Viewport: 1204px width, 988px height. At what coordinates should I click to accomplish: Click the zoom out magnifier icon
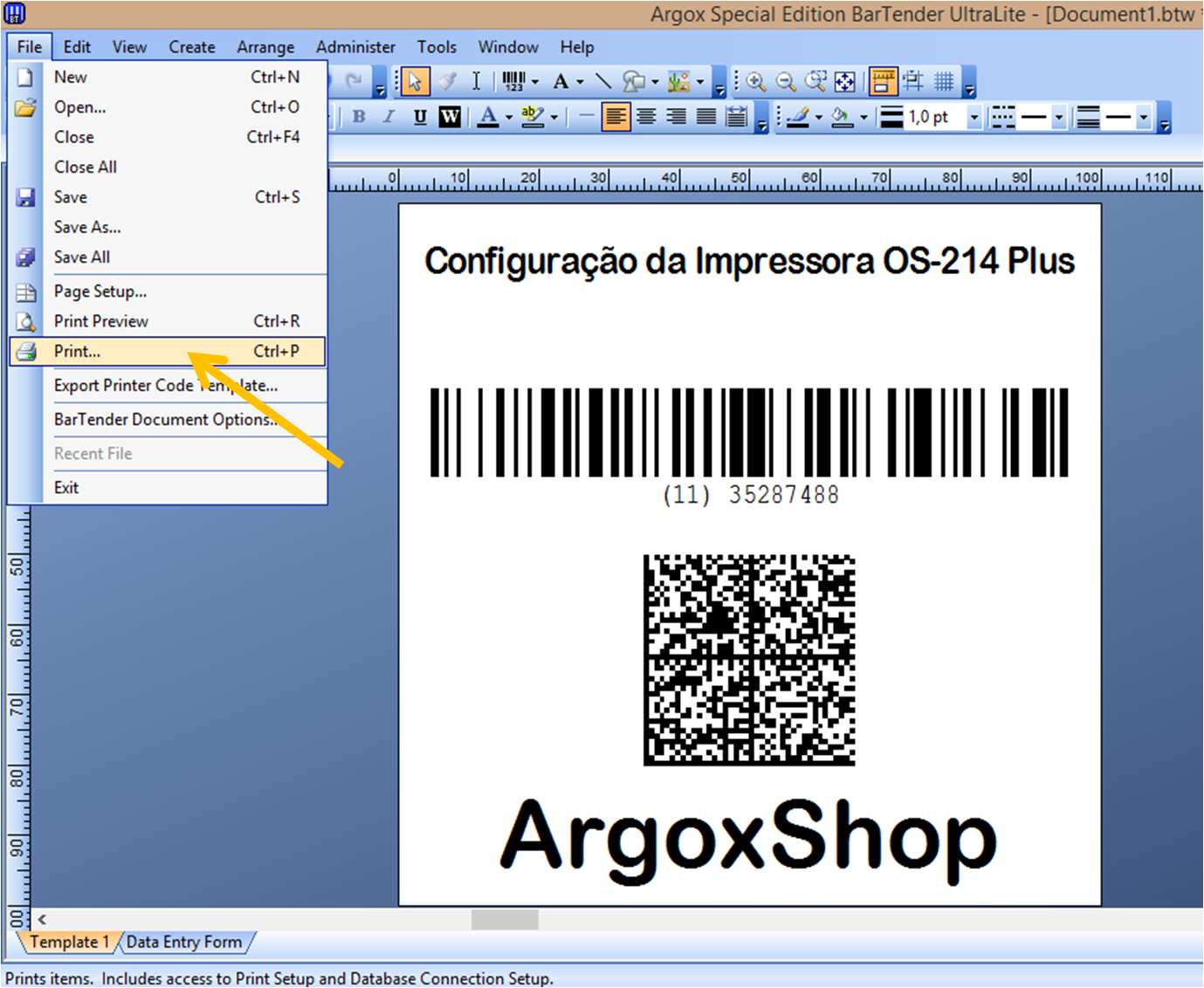pyautogui.click(x=786, y=82)
